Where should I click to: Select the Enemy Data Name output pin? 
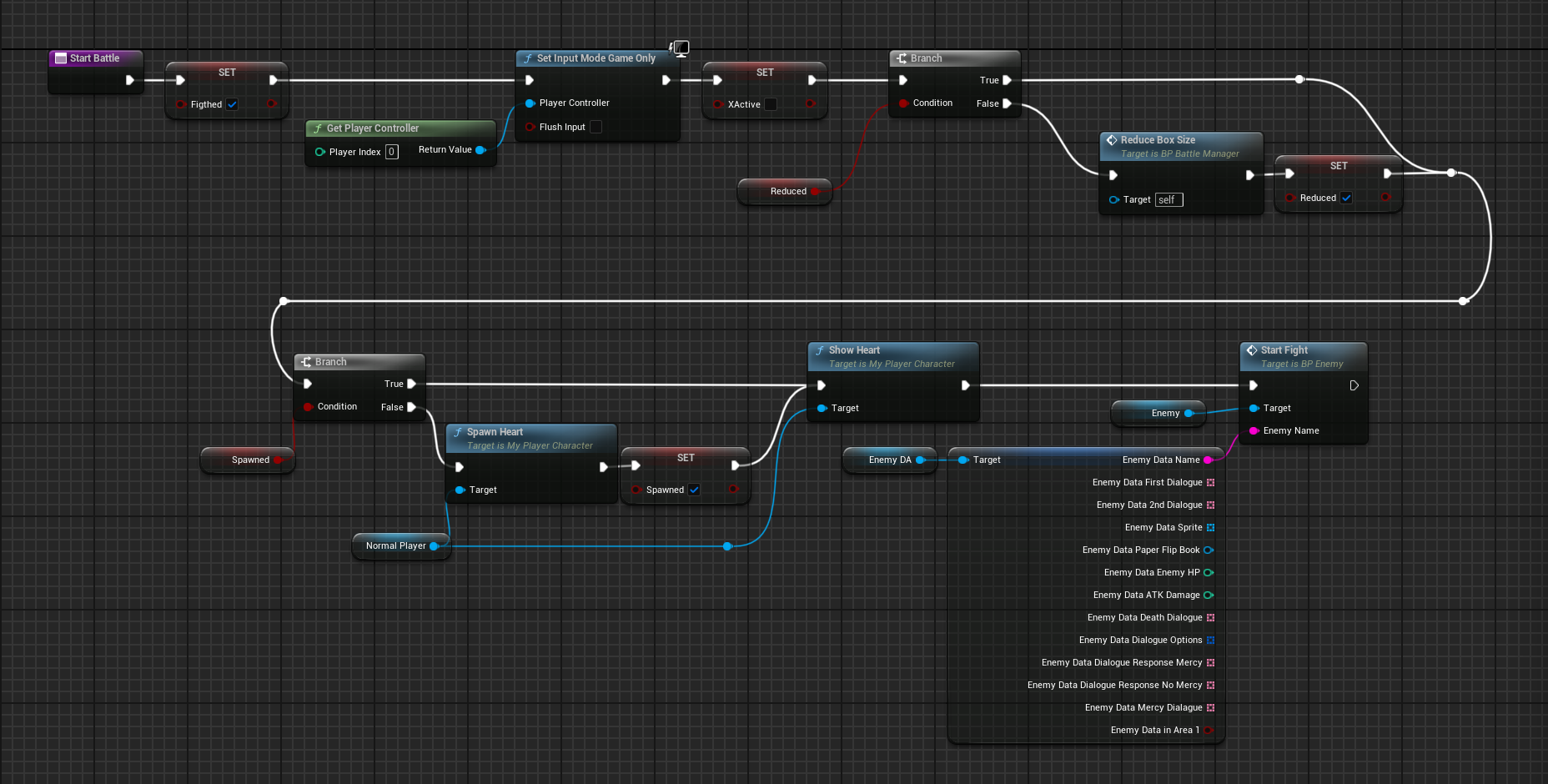[1208, 460]
